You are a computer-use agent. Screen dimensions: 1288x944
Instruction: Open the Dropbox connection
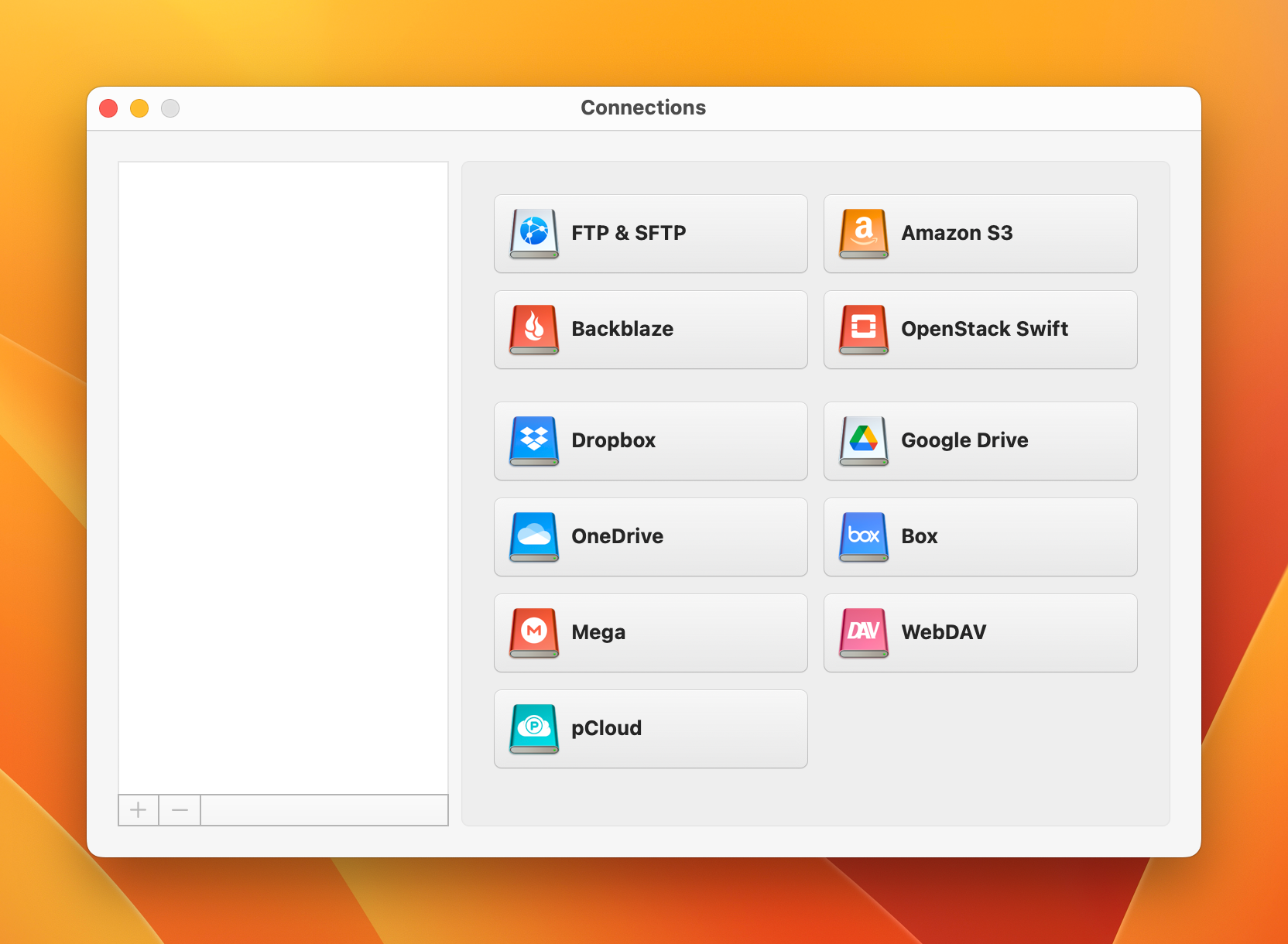click(650, 440)
